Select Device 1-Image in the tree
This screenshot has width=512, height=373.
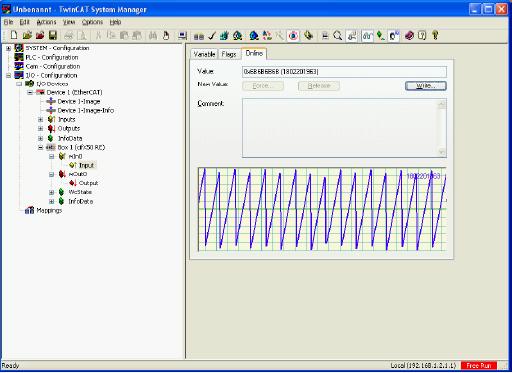pos(79,101)
